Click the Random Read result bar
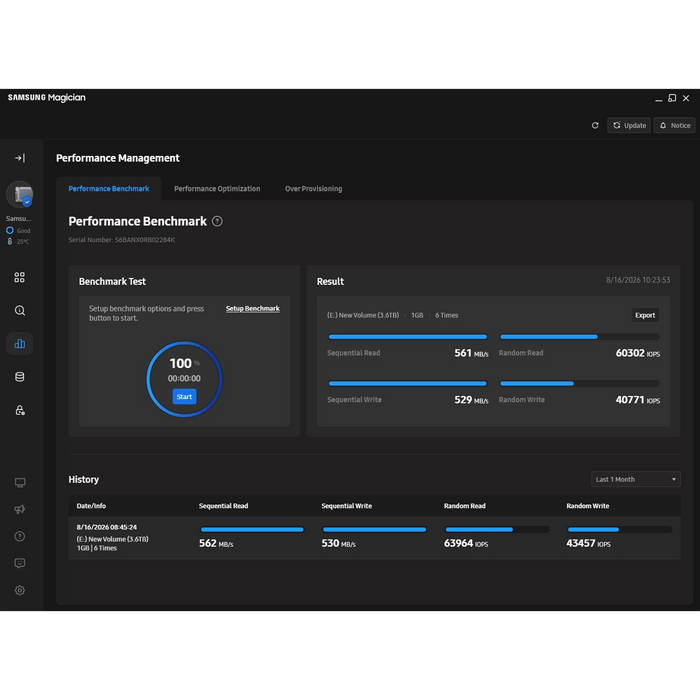 (x=579, y=337)
